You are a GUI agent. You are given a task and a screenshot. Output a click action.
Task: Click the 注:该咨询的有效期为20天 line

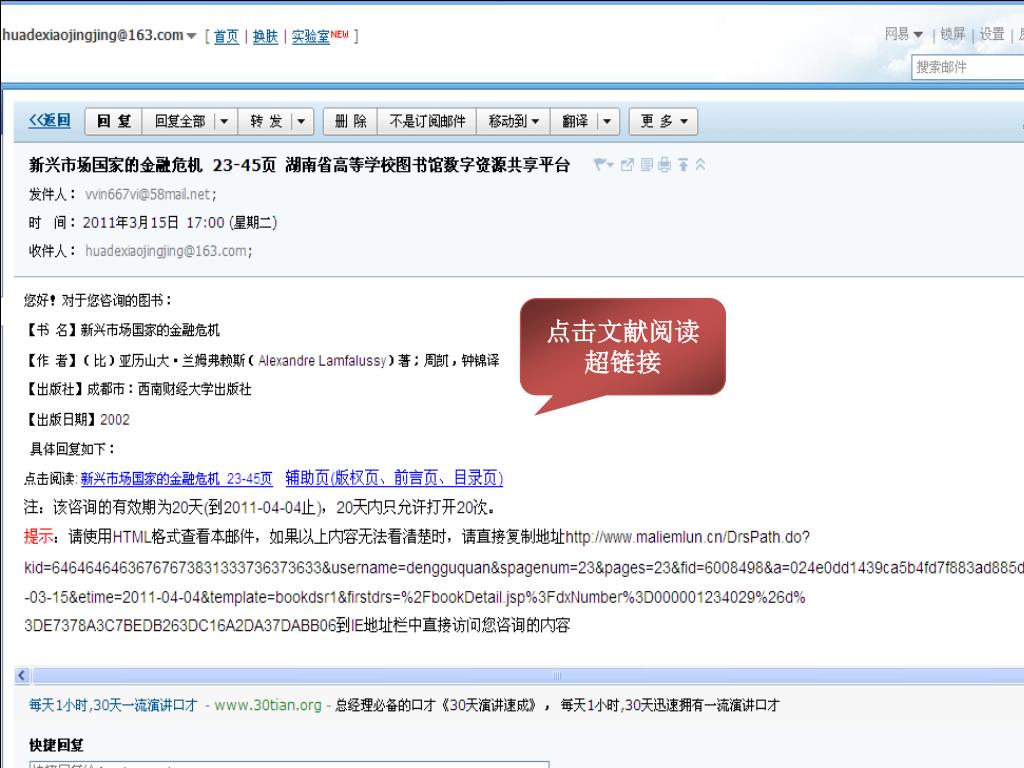pos(260,507)
